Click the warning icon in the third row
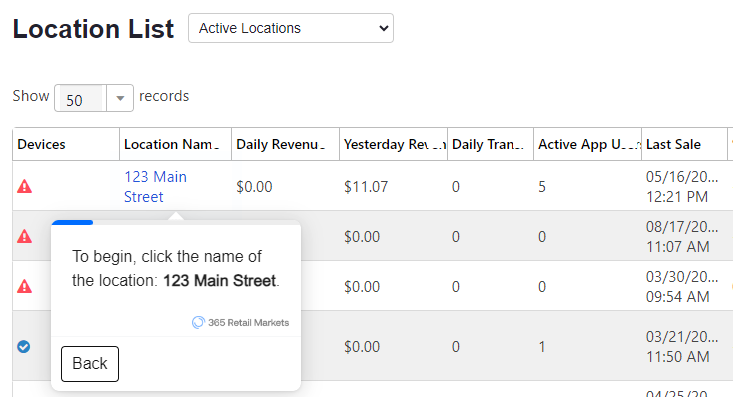 [x=24, y=286]
